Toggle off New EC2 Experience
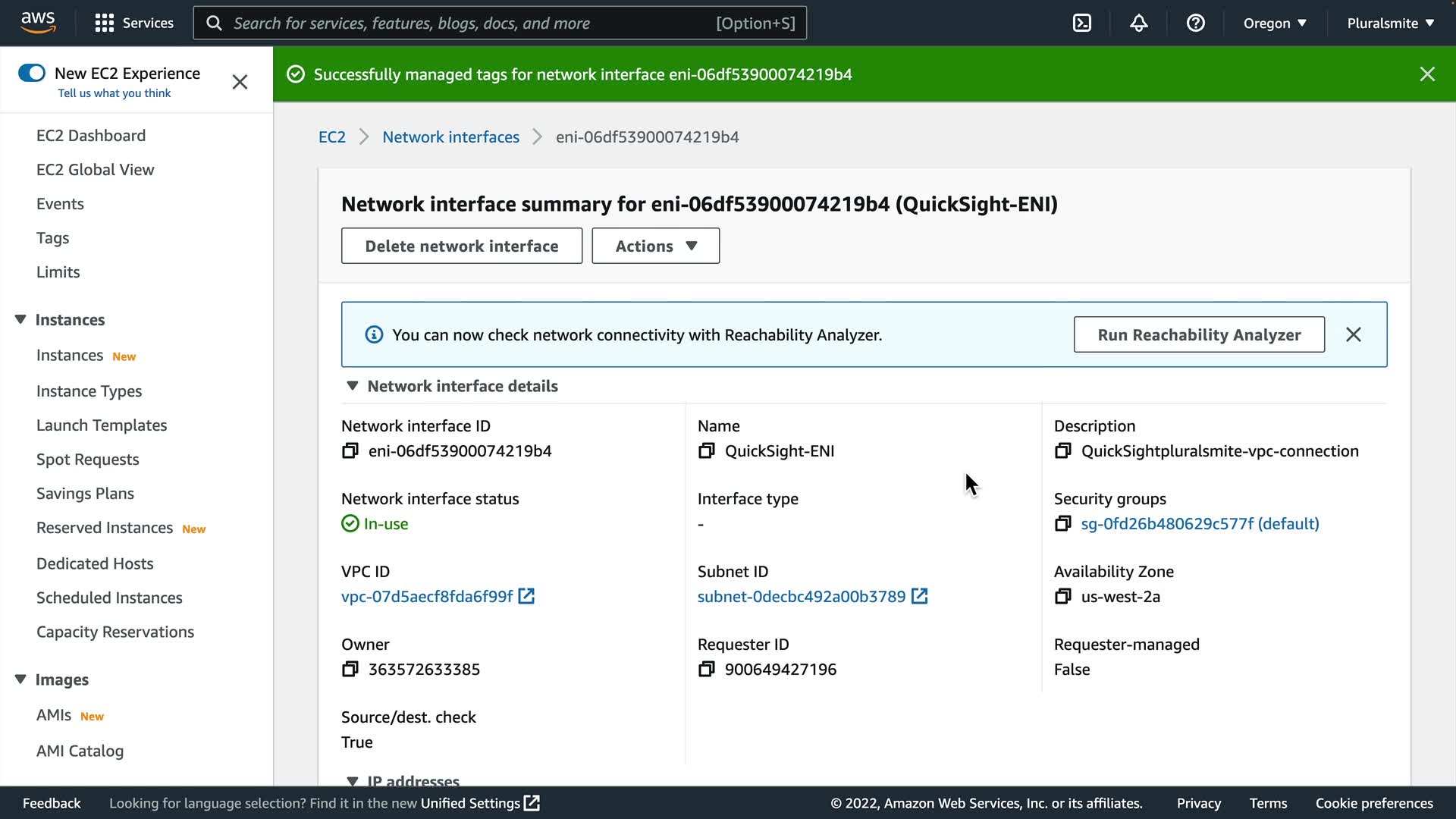The width and height of the screenshot is (1456, 819). (32, 73)
